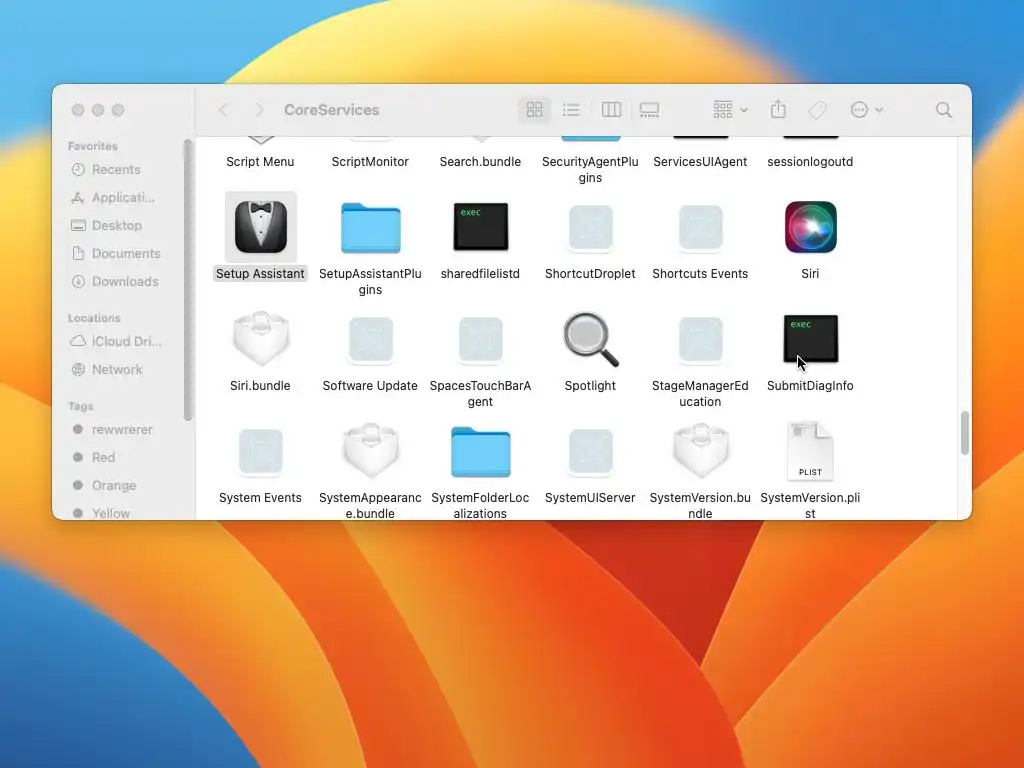Open the SystemFolderLocalizations folder
The image size is (1024, 768).
point(481,451)
